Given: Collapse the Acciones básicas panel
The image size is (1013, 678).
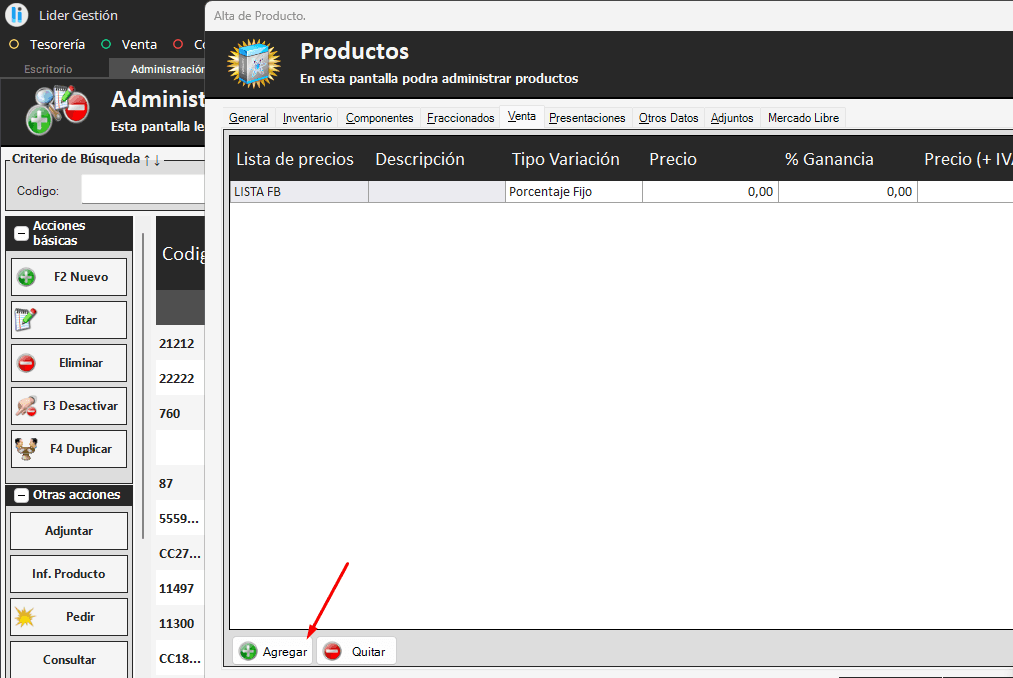Looking at the screenshot, I should click(x=21, y=233).
